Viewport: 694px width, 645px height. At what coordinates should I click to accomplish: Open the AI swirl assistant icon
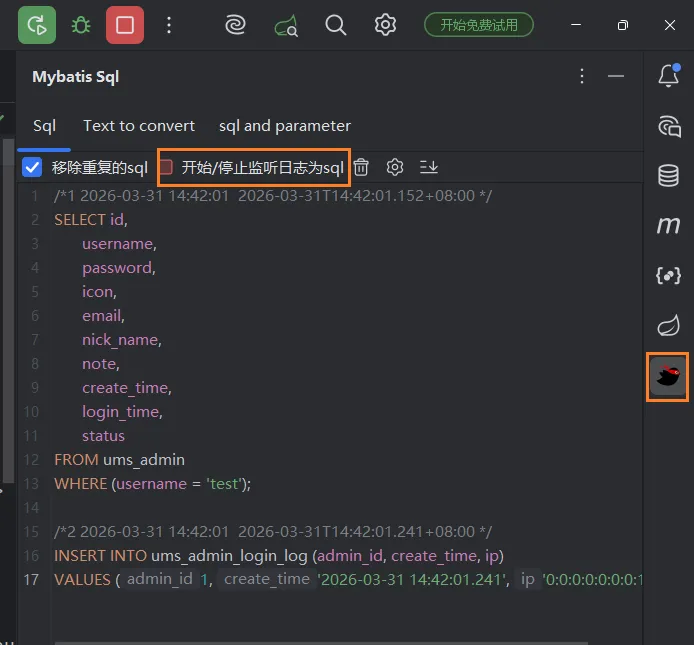point(235,25)
